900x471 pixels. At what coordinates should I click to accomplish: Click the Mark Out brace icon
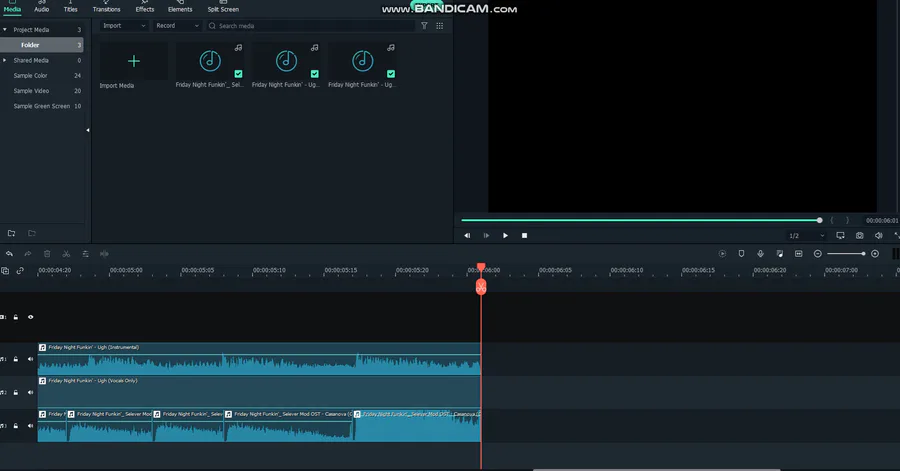click(x=847, y=220)
